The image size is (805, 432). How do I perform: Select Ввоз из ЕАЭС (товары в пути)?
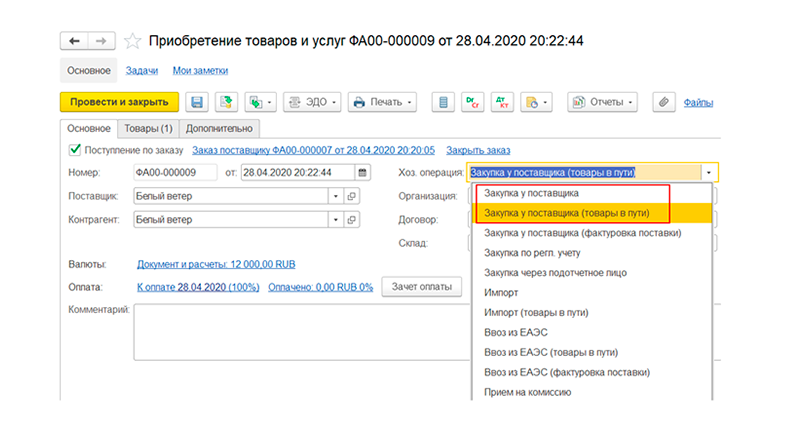pos(592,352)
